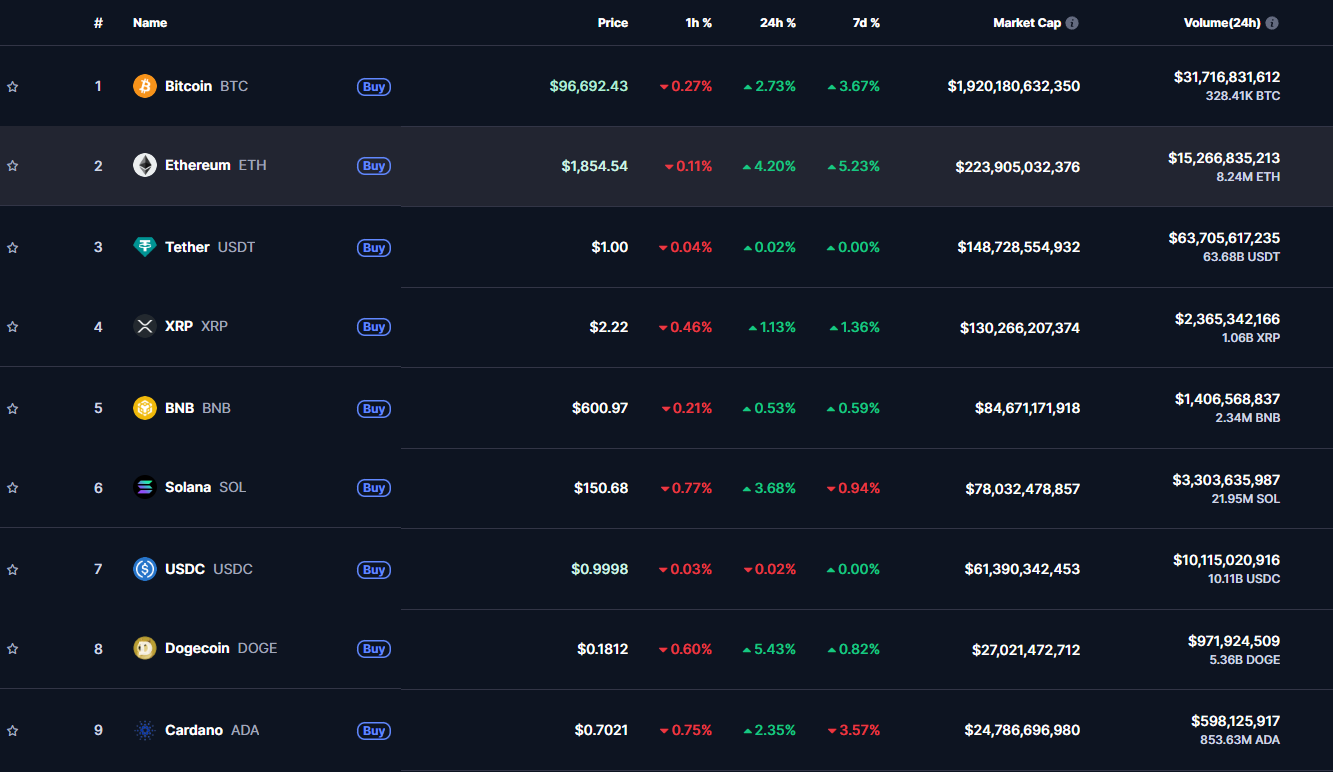Toggle the watchlist star for XRP
Image resolution: width=1333 pixels, height=772 pixels.
[x=13, y=327]
